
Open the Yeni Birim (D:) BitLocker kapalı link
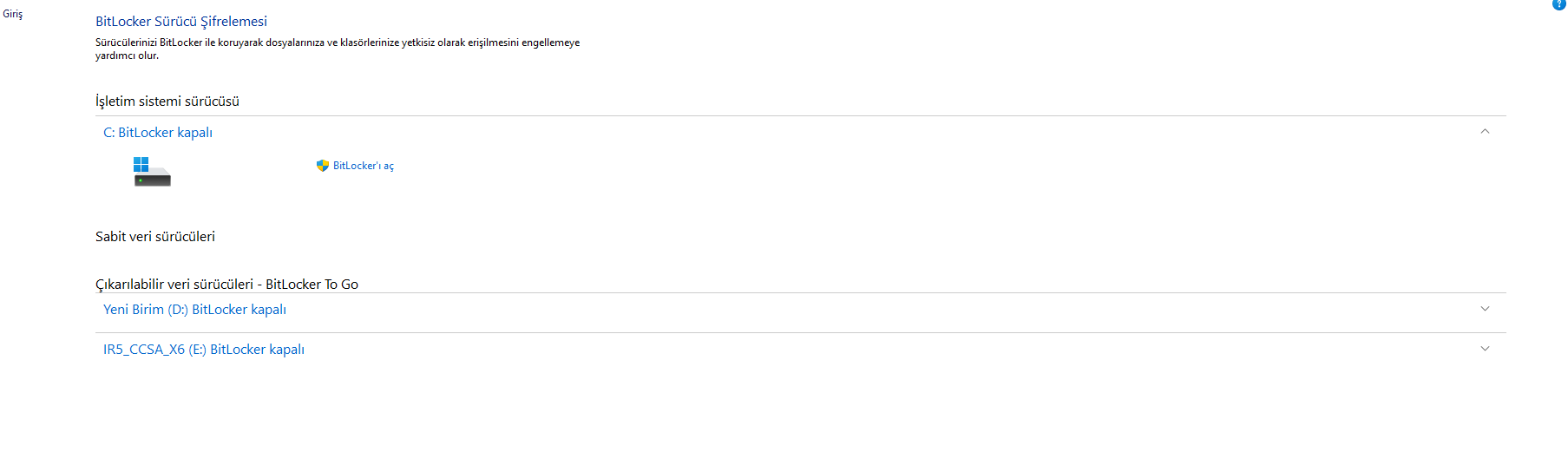pyautogui.click(x=194, y=310)
